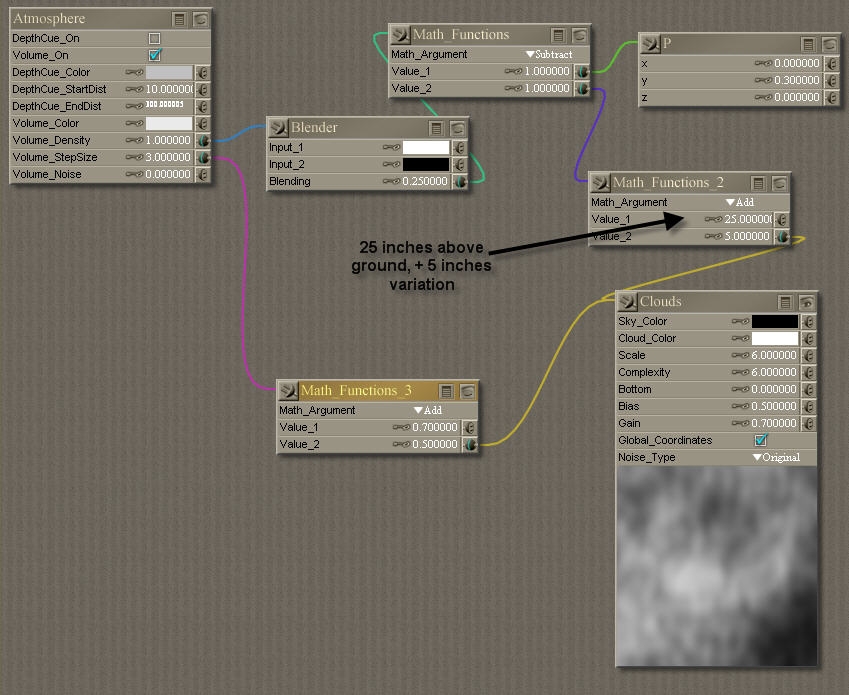
Task: Click the Atmosphere node output toggle icon
Action: click(179, 19)
